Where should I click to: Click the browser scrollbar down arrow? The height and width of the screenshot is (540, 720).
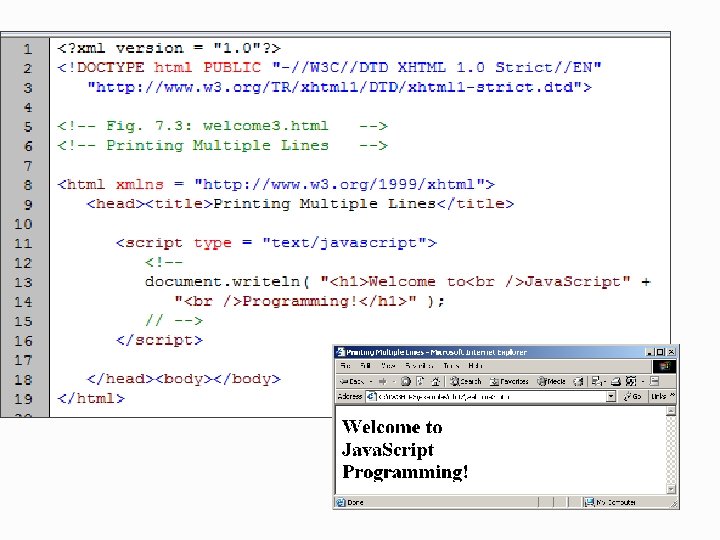tap(671, 489)
